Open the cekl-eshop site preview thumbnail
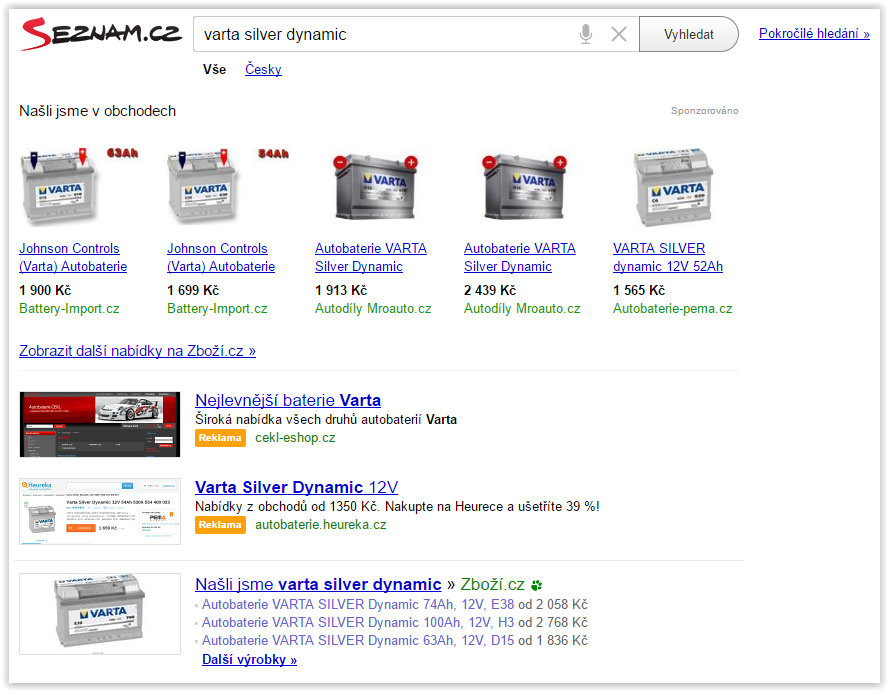The height and width of the screenshot is (691, 888). [100, 424]
